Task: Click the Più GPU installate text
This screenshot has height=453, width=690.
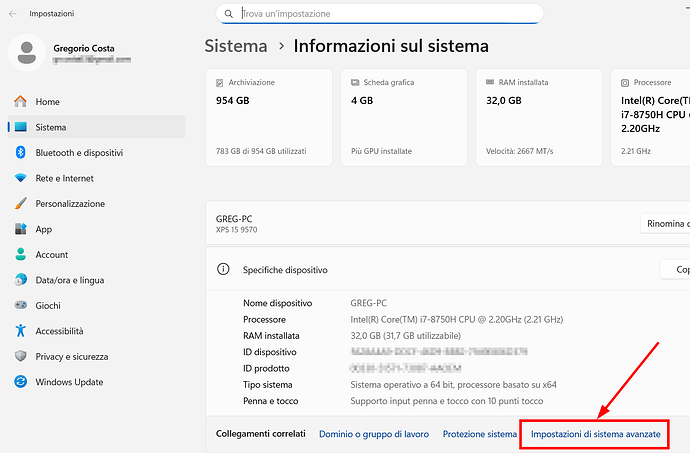Action: coord(381,151)
